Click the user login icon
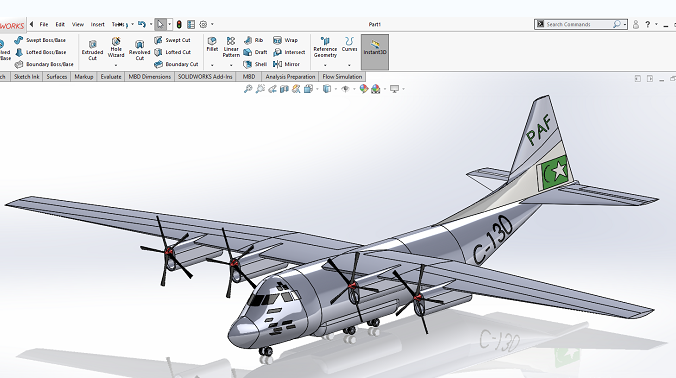Screen dimensions: 676x378 [x=635, y=25]
